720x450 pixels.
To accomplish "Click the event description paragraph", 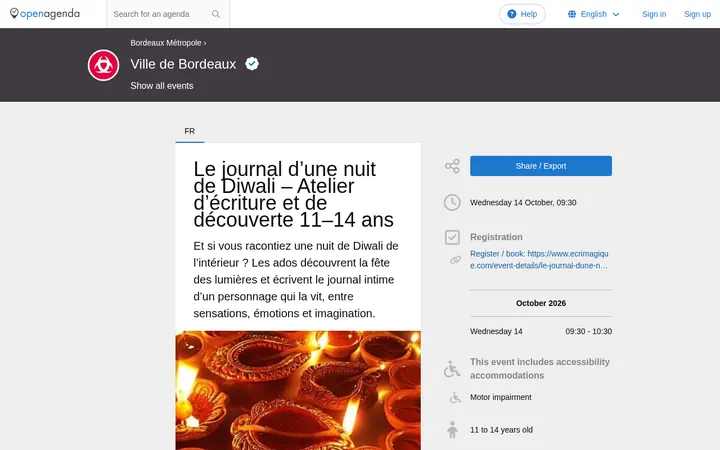I will click(296, 280).
